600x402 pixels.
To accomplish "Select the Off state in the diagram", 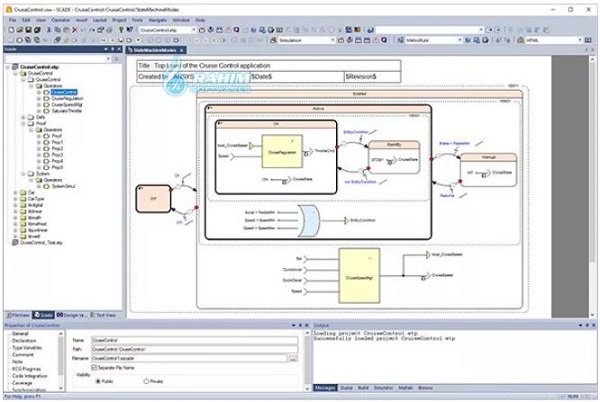I will pyautogui.click(x=153, y=199).
